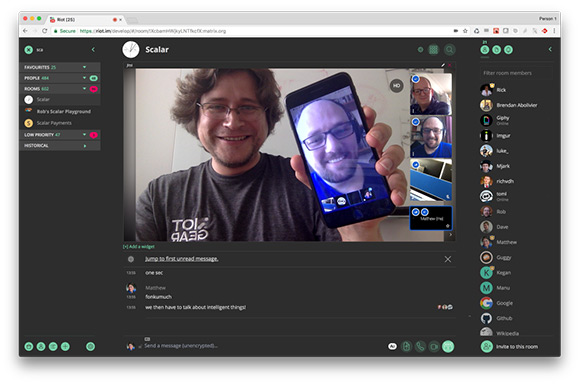Viewport: 580px width, 384px height.
Task: Click the markdown Aa toggle in composer
Action: click(x=392, y=346)
